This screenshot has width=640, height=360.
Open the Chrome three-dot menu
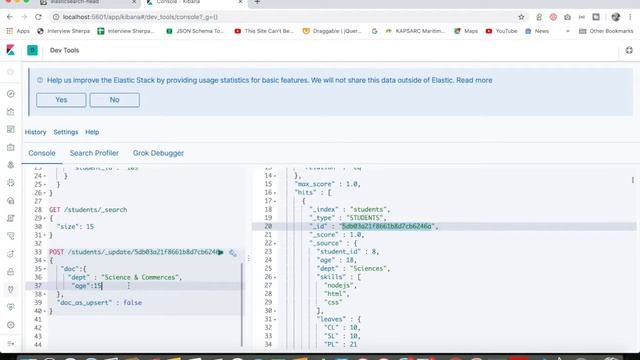pos(630,17)
